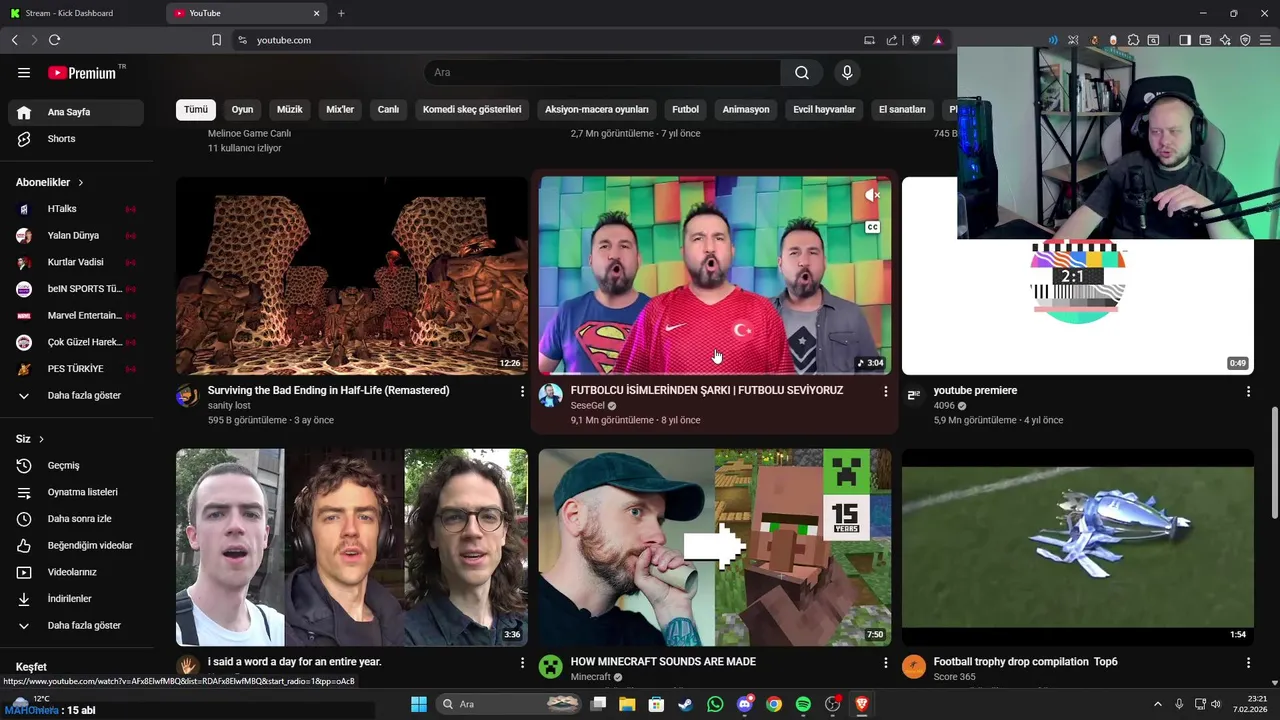Open the sanity lost channel avatar
Screen dimensions: 1280x720
[188, 395]
